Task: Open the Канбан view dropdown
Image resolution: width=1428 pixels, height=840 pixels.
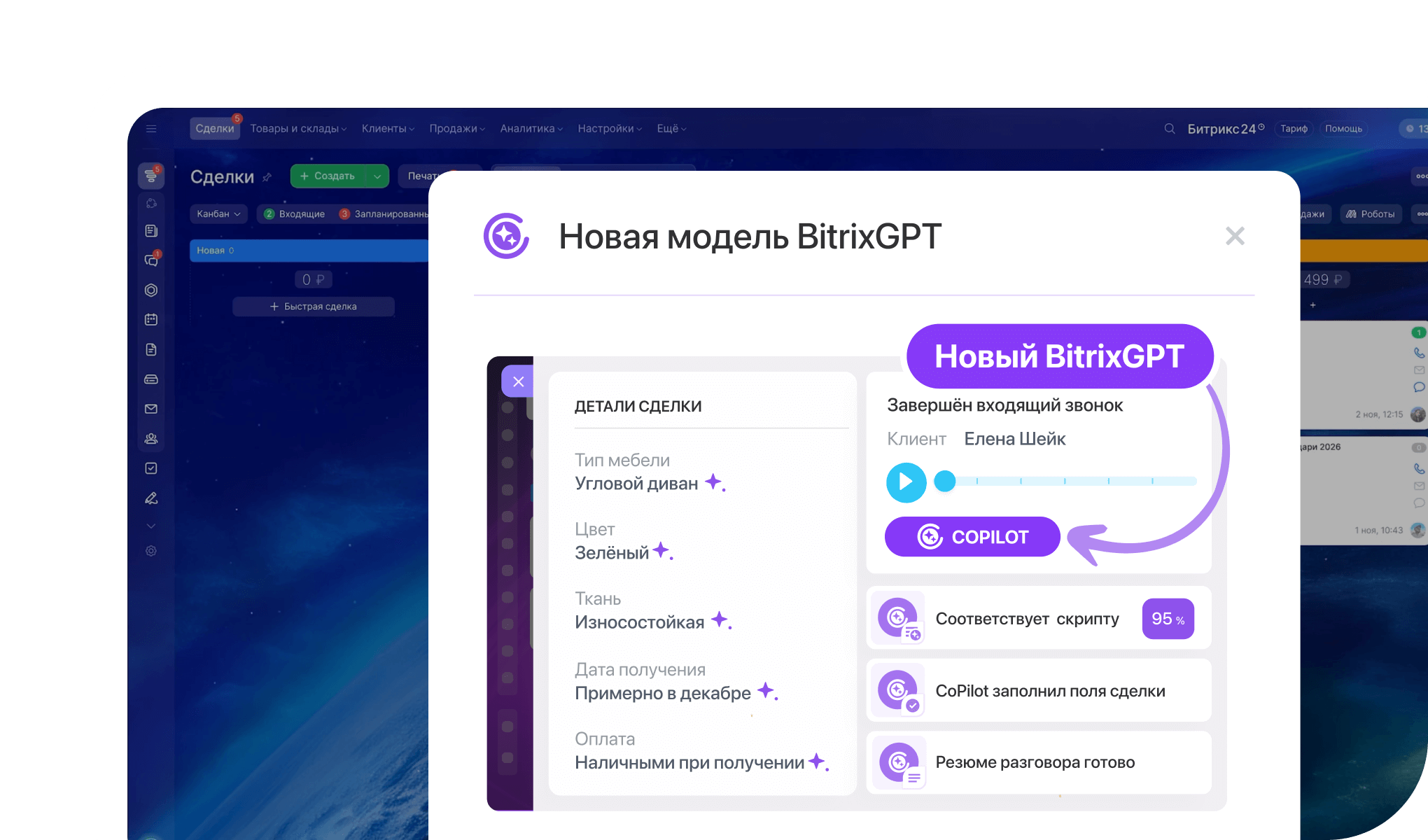Action: click(218, 213)
